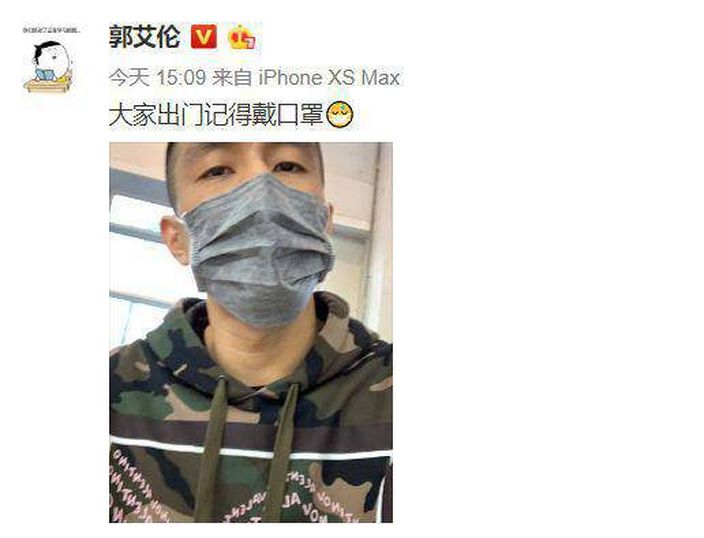The height and width of the screenshot is (538, 704).
Task: Open the iPhone XS Max source link
Action: [x=329, y=78]
